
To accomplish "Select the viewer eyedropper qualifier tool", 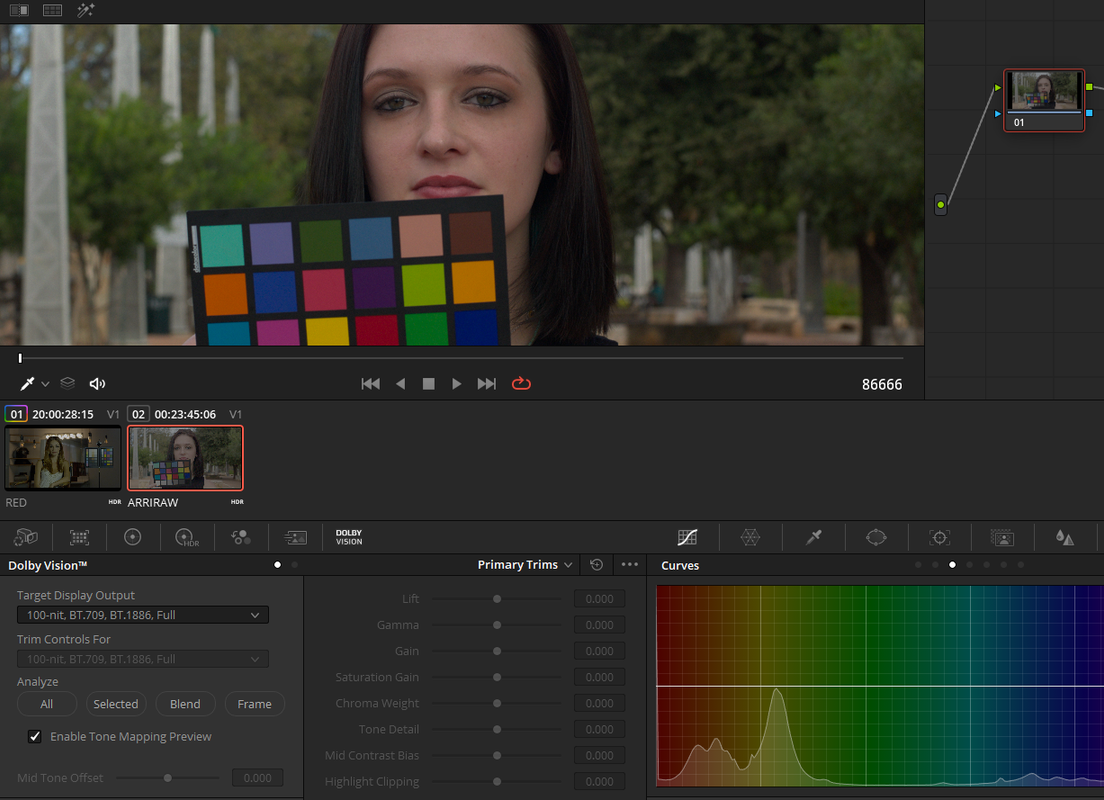I will 27,383.
